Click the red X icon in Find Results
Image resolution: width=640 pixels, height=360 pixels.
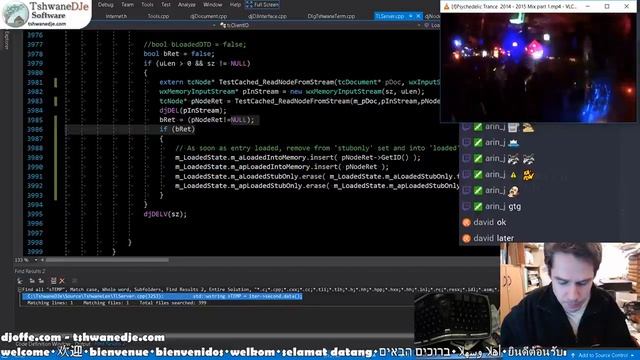(x=62, y=281)
